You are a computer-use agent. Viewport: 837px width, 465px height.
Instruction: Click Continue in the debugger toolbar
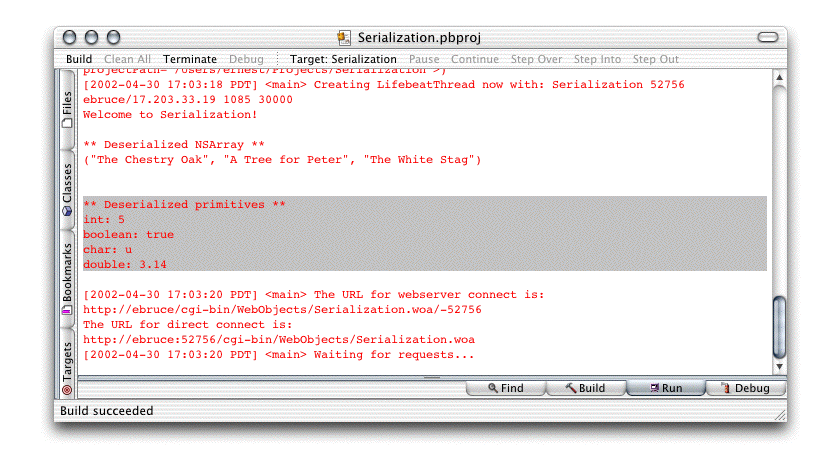(x=475, y=59)
